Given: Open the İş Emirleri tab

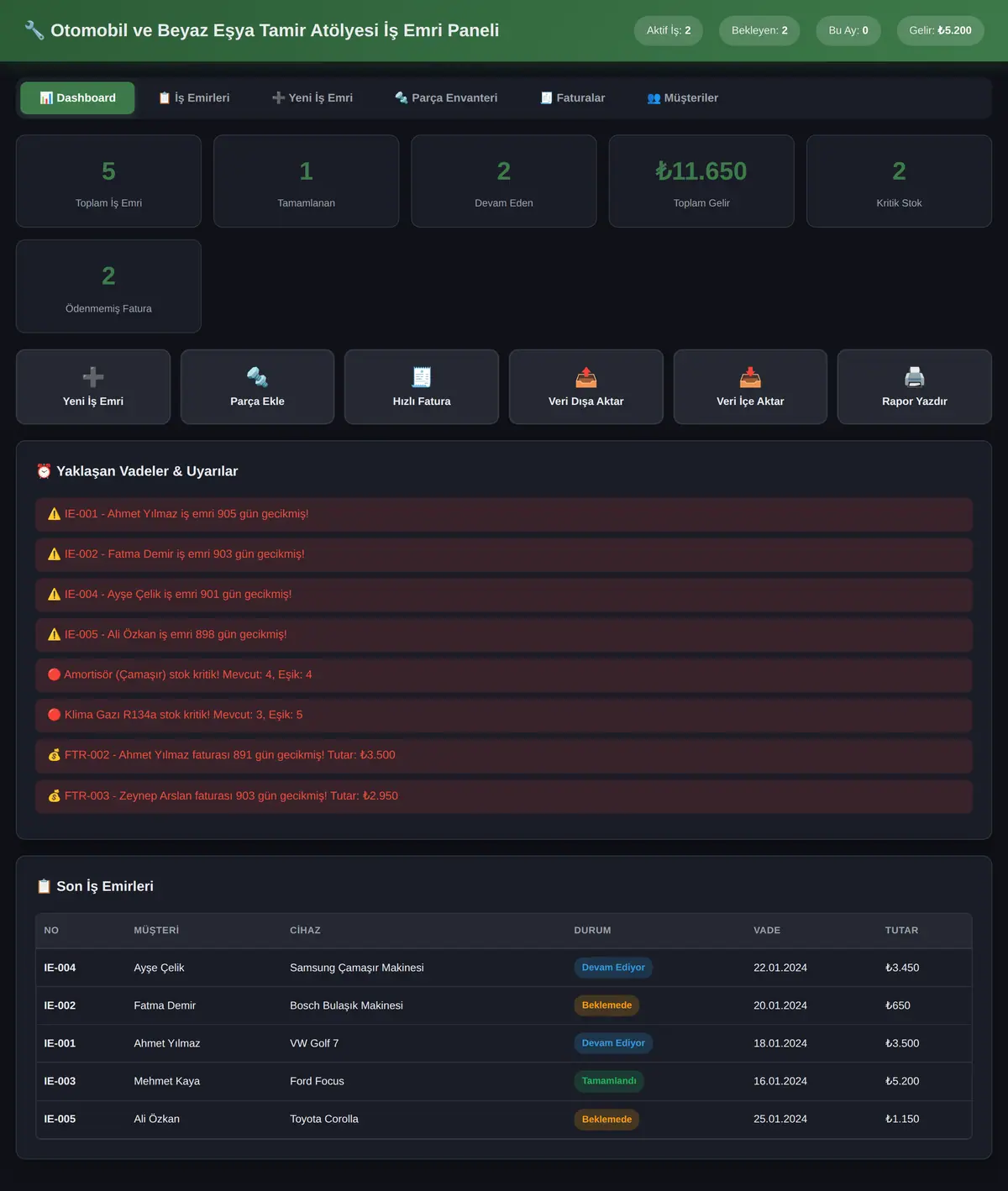Looking at the screenshot, I should [x=194, y=98].
